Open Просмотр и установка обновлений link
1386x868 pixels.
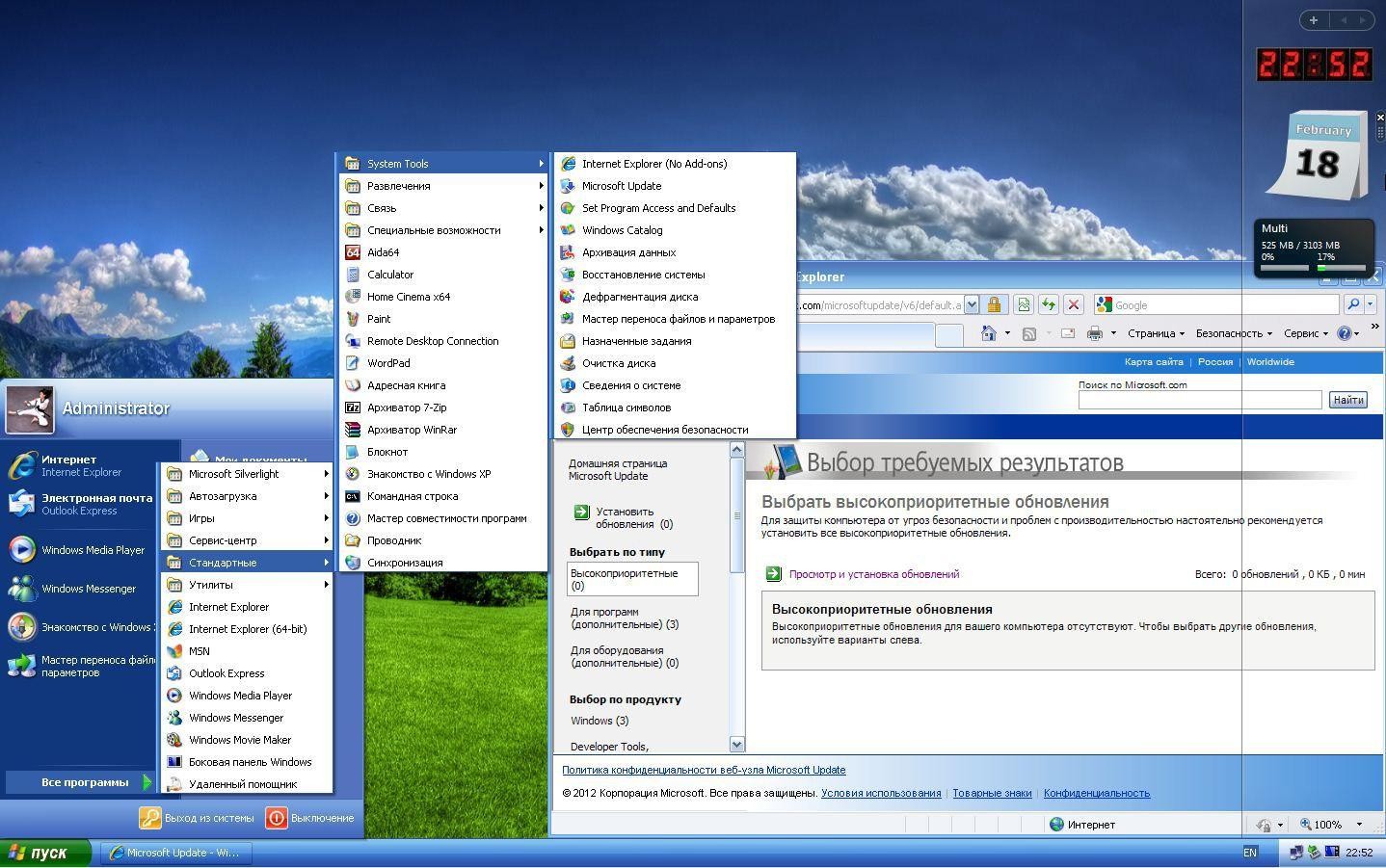[x=873, y=574]
